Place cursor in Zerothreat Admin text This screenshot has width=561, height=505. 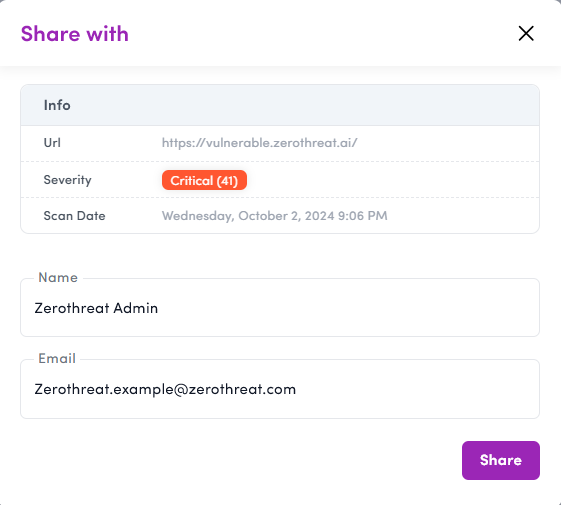(96, 308)
